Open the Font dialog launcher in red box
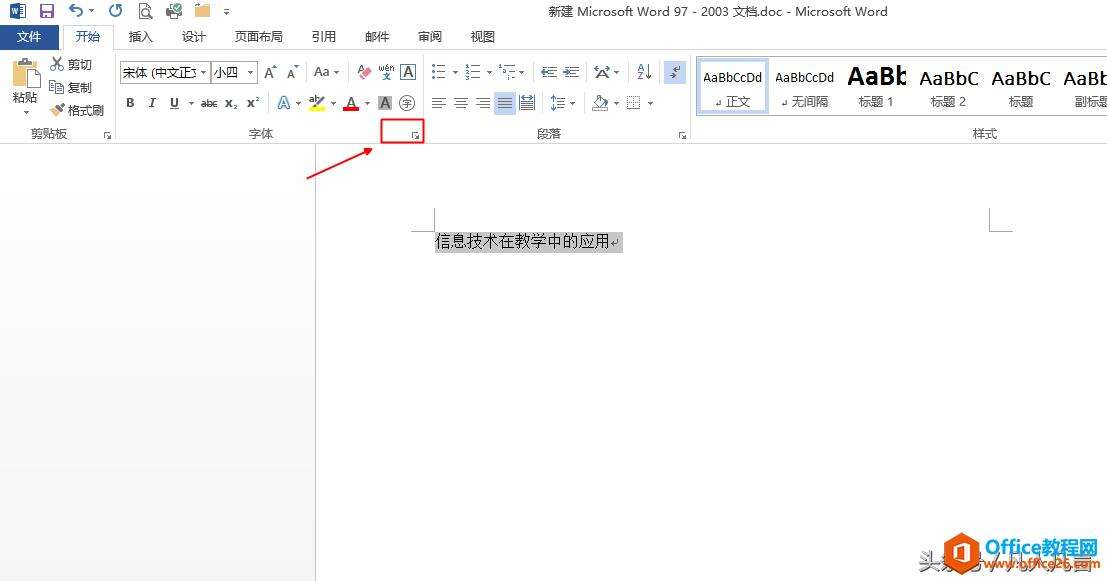This screenshot has width=1107, height=581. pos(413,135)
